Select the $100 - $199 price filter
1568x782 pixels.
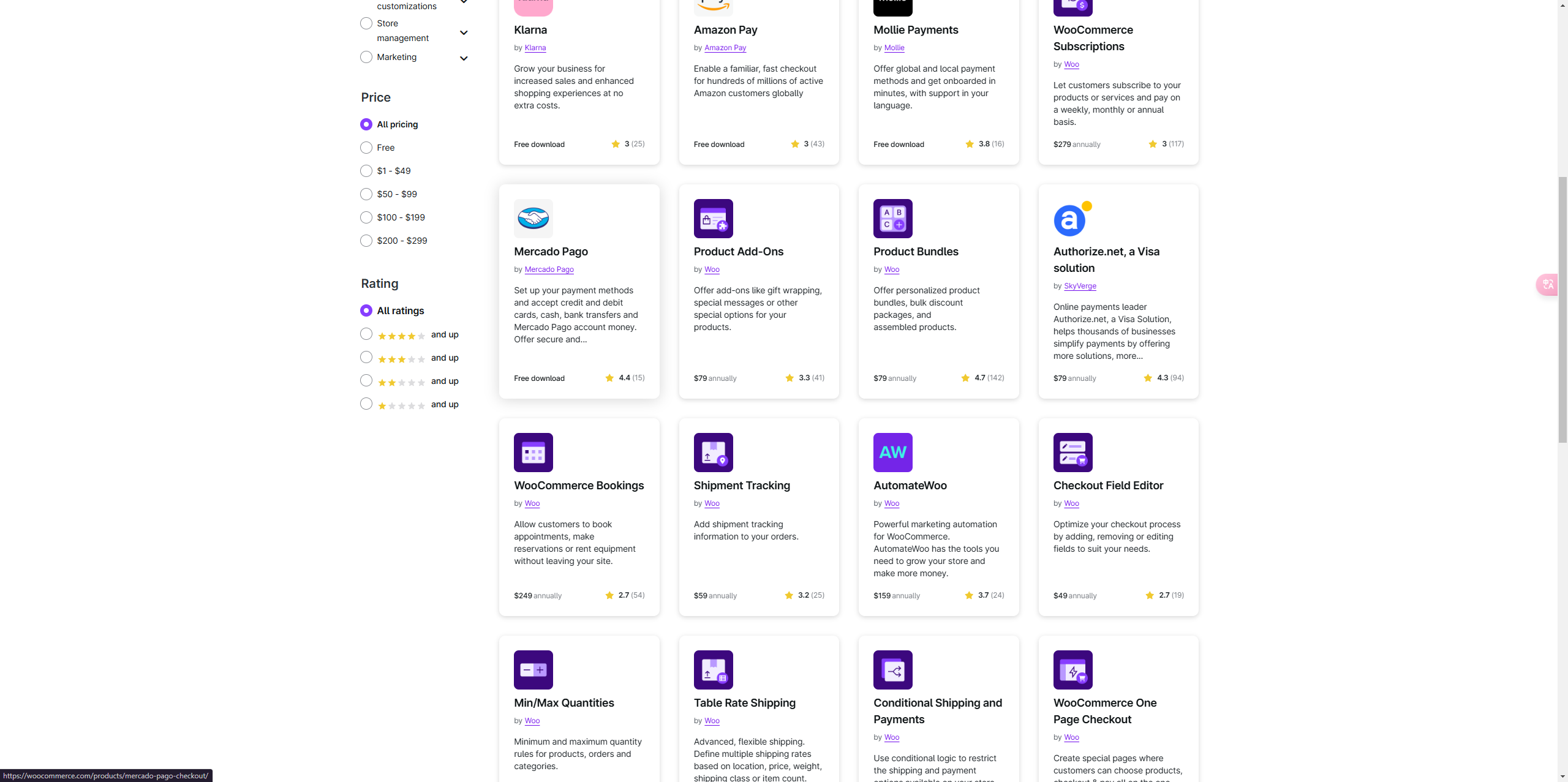pos(366,217)
